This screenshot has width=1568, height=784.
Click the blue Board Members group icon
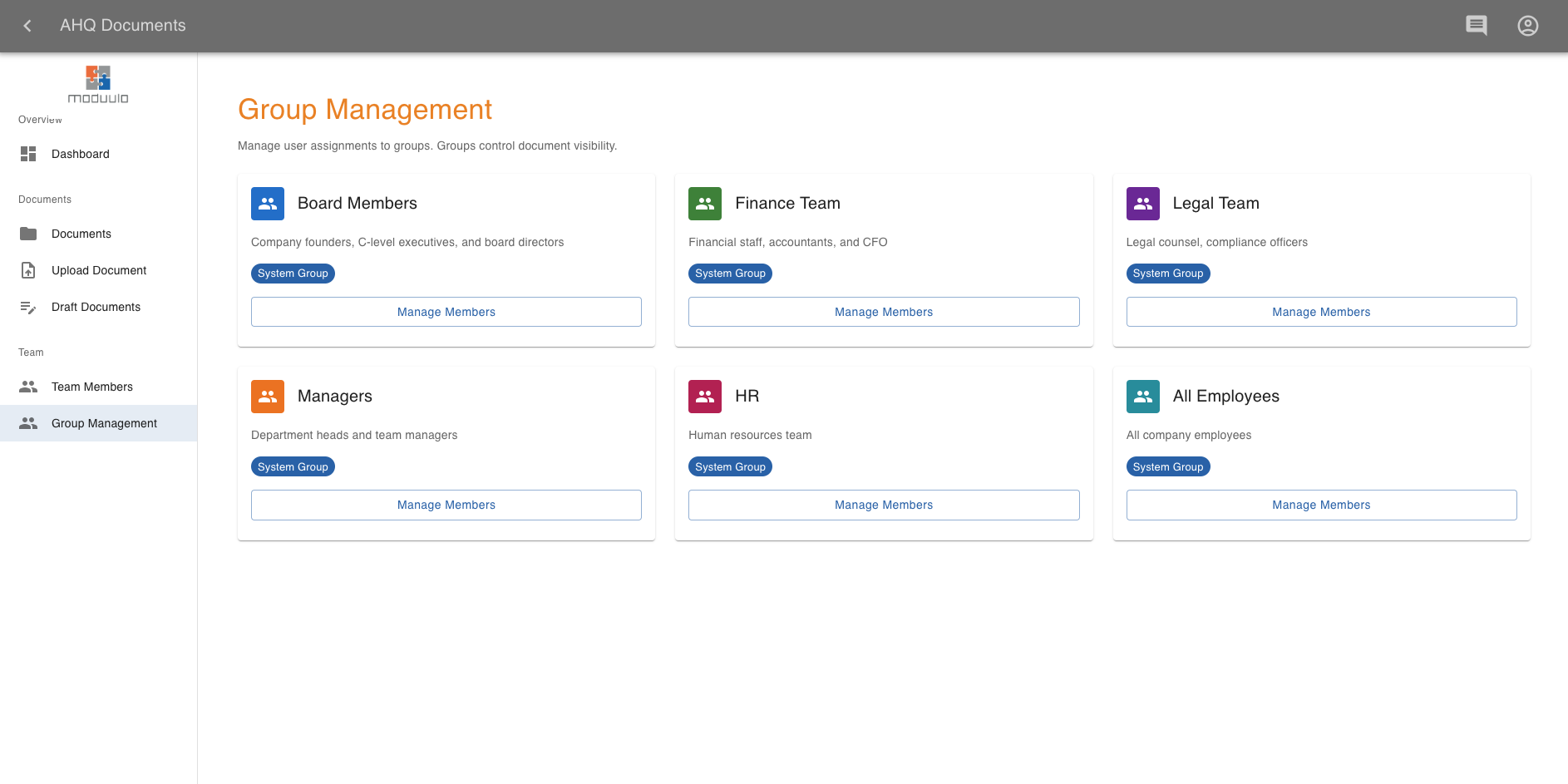(267, 203)
